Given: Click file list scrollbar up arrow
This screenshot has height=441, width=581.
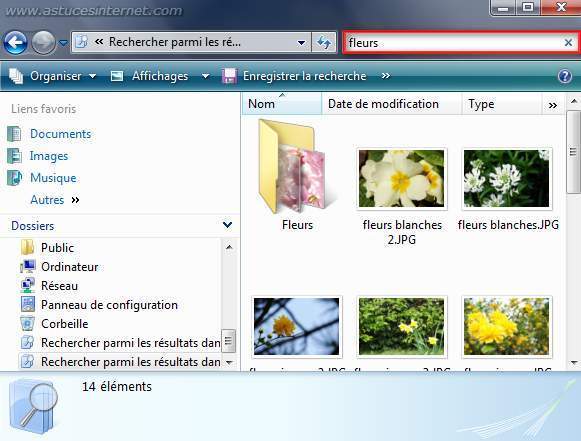Looking at the screenshot, I should [574, 101].
